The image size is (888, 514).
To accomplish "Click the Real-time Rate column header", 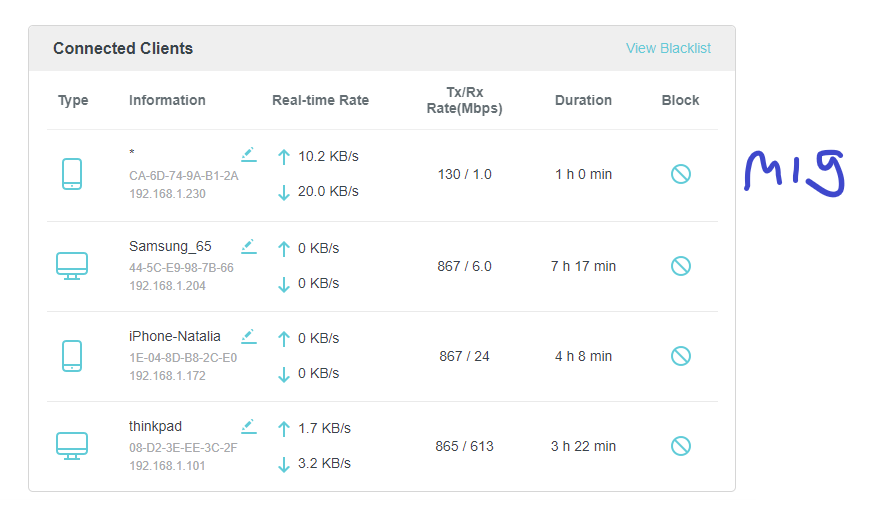I will pyautogui.click(x=320, y=100).
